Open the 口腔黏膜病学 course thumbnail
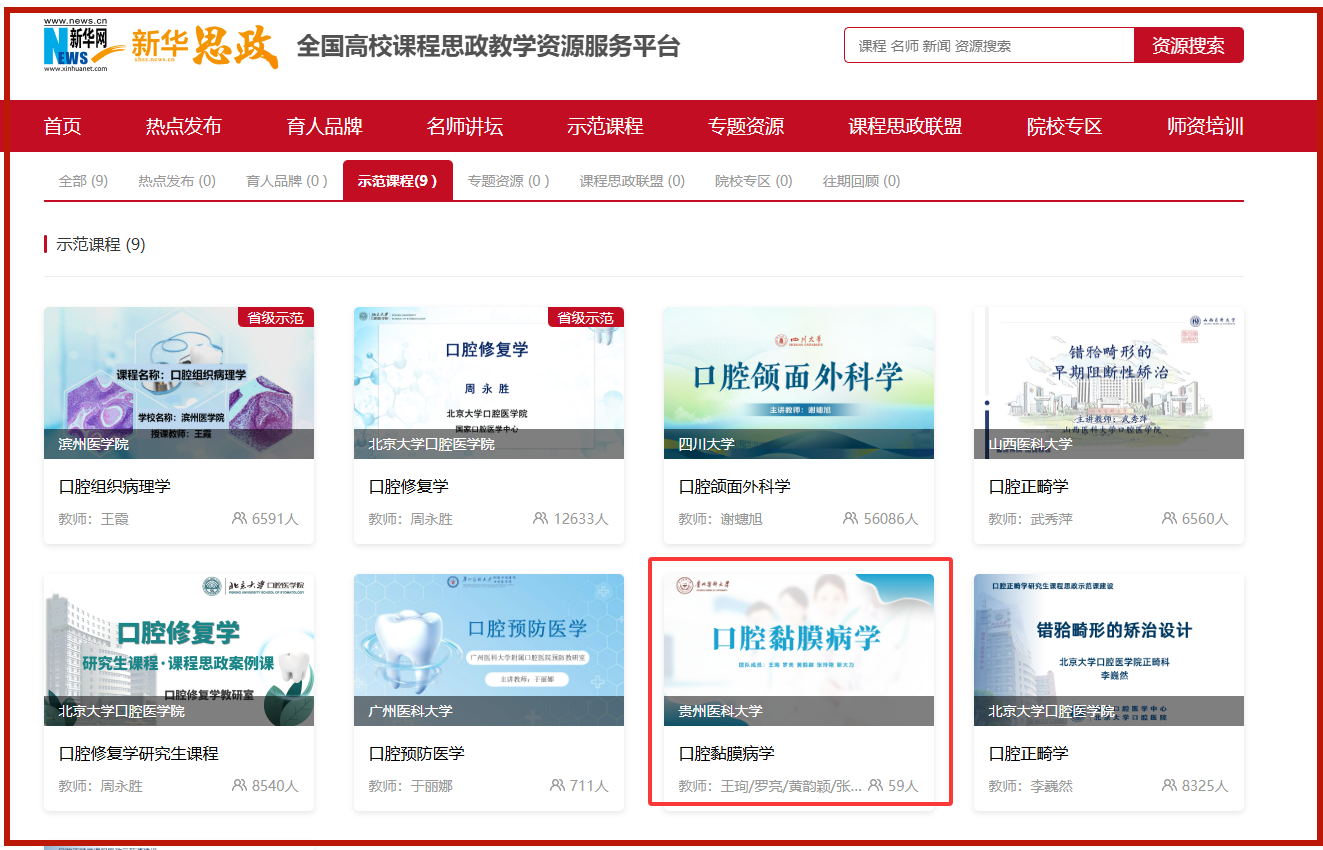This screenshot has width=1323, height=850. pos(798,640)
